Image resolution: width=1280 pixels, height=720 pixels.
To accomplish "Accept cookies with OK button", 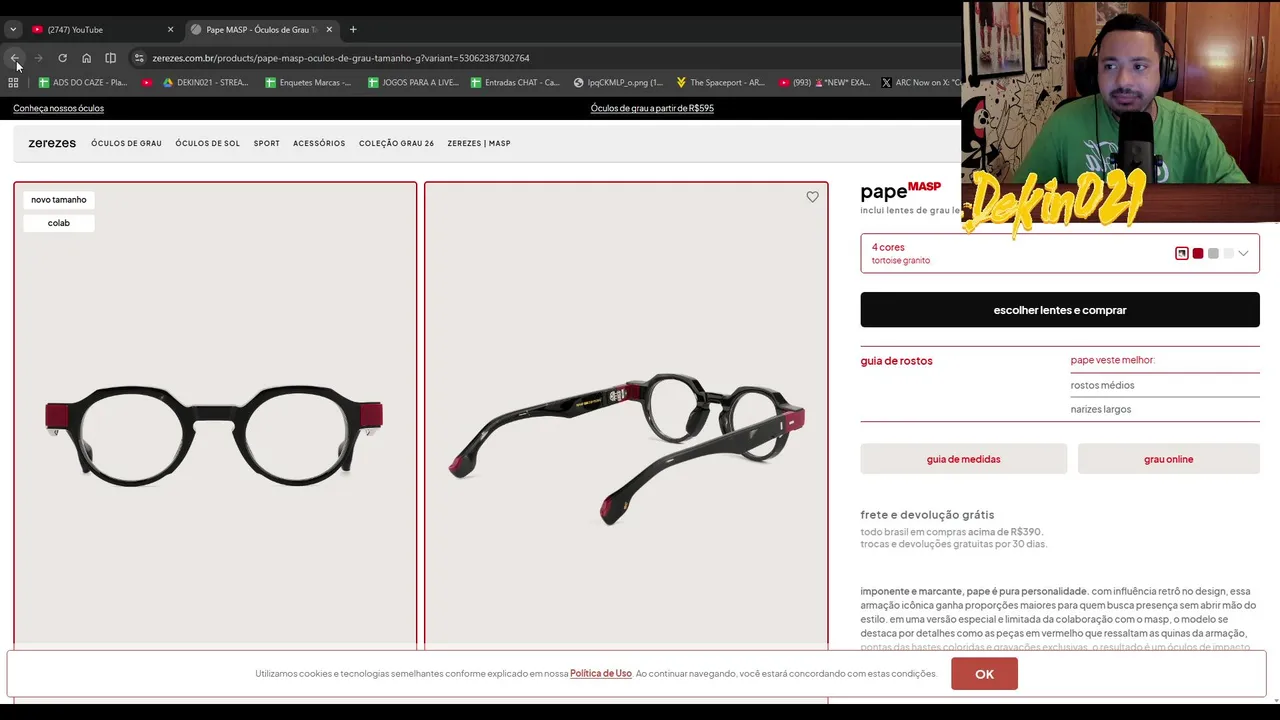I will [984, 674].
